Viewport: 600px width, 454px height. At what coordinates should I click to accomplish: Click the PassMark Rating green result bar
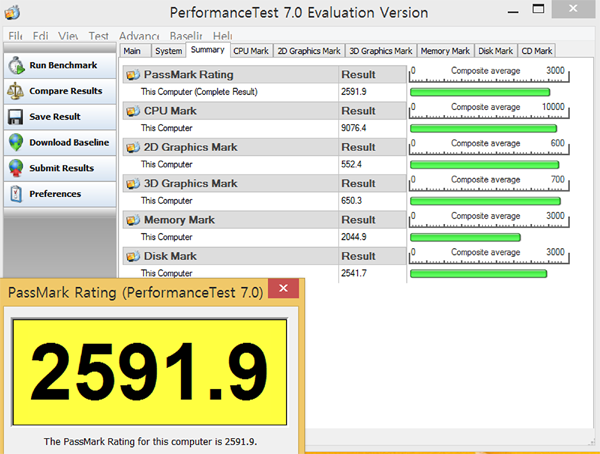point(480,92)
